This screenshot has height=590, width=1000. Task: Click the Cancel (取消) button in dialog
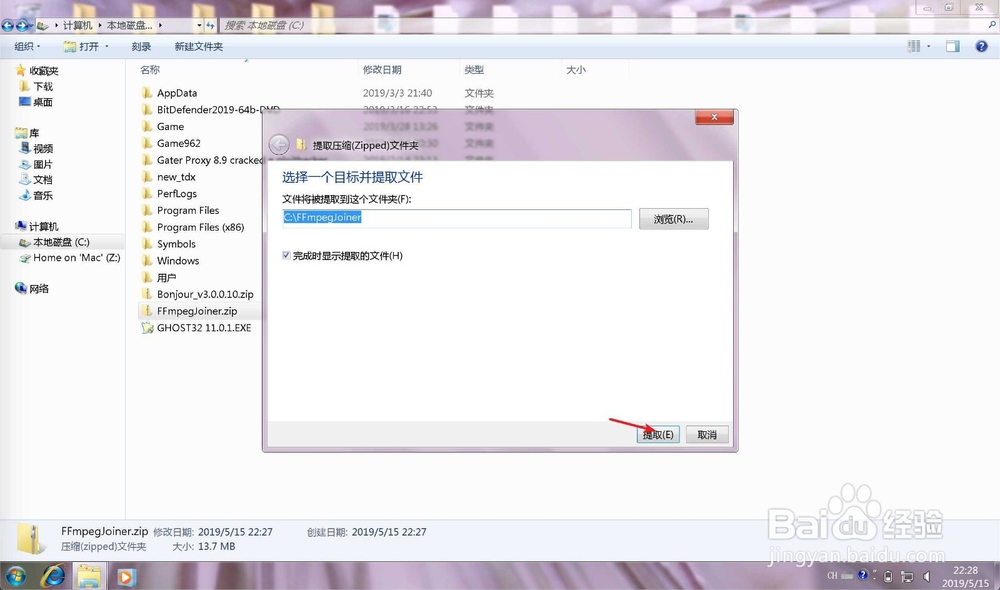point(707,434)
